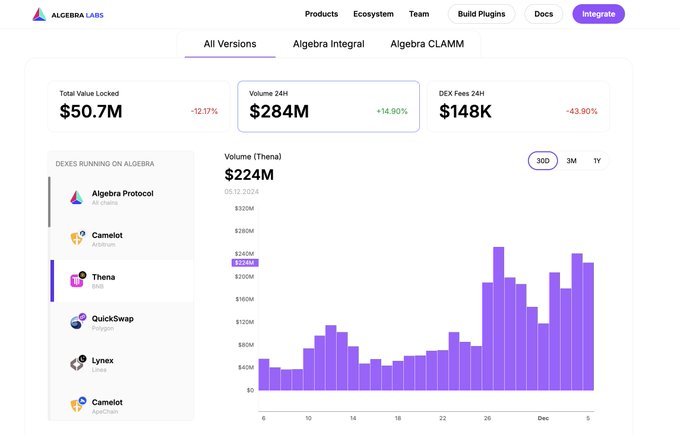This screenshot has width=680, height=435.
Task: Click the Lynex Linea icon
Action: [78, 363]
